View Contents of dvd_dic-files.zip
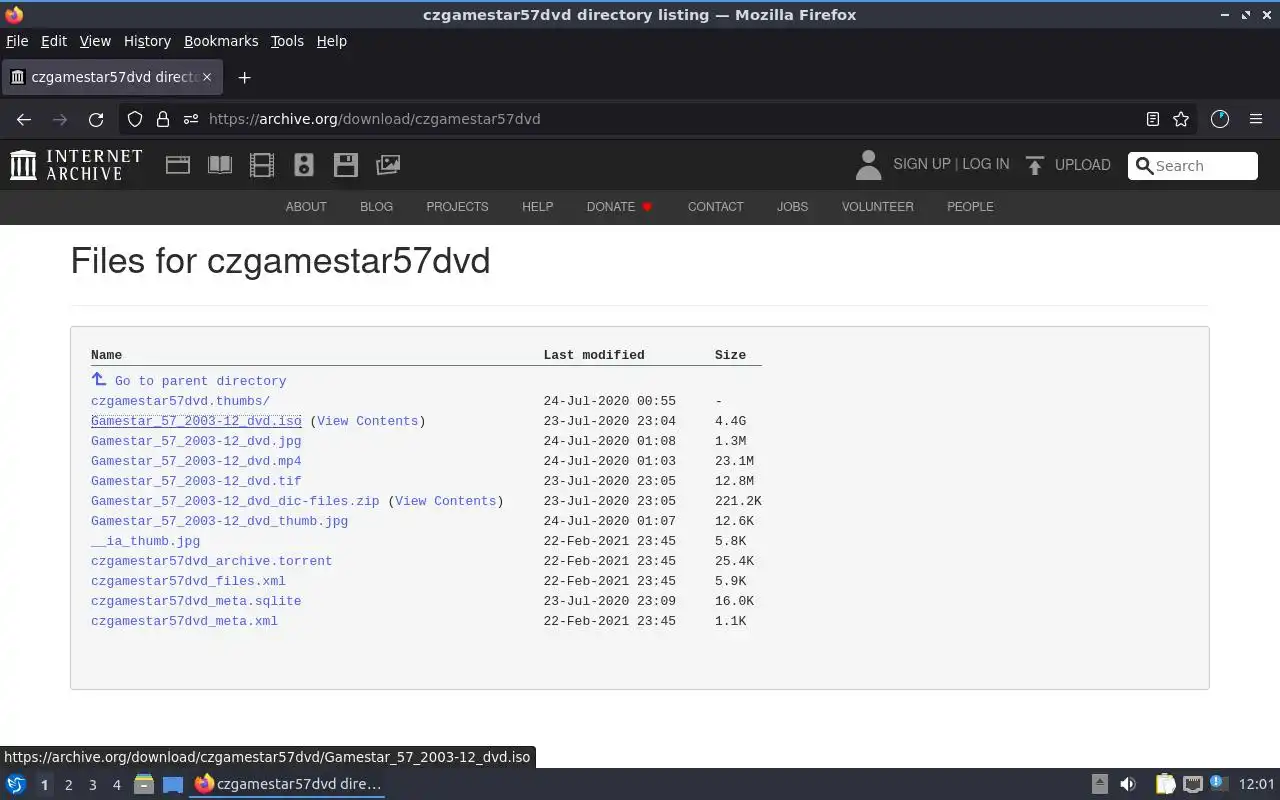The width and height of the screenshot is (1280, 800). [x=445, y=501]
